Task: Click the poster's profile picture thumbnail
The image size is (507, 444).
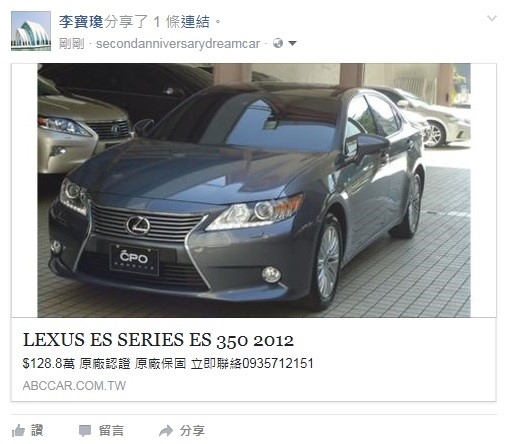Action: pos(31,31)
